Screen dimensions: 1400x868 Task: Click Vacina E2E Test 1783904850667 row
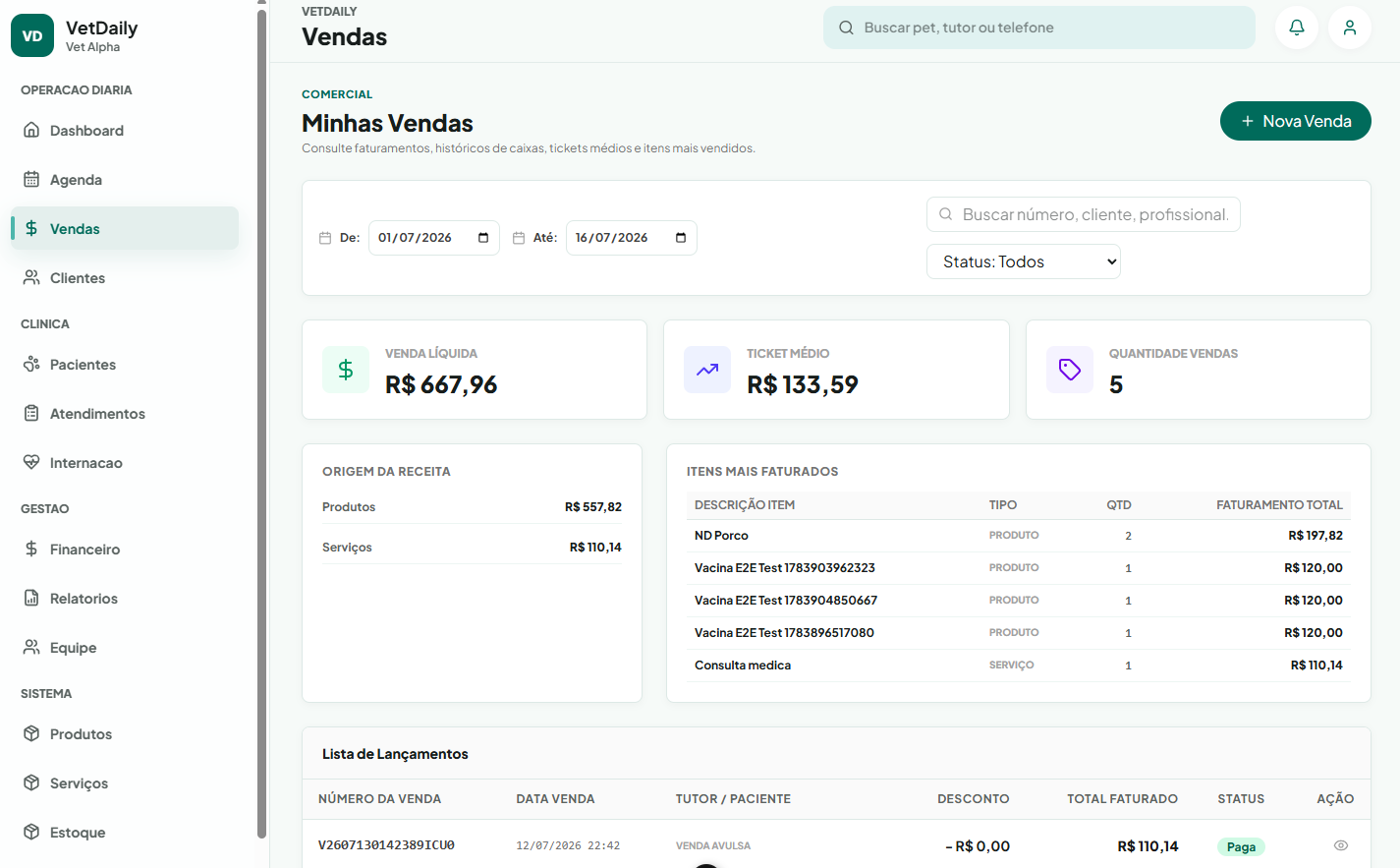click(1019, 601)
